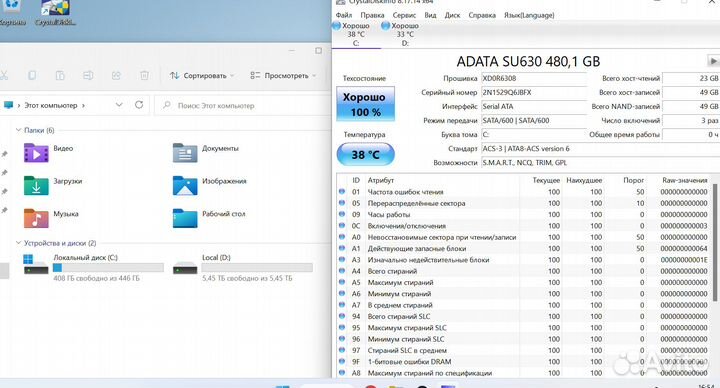This screenshot has width=720, height=388.
Task: Click the Delete trash icon in Explorer
Action: (x=144, y=75)
